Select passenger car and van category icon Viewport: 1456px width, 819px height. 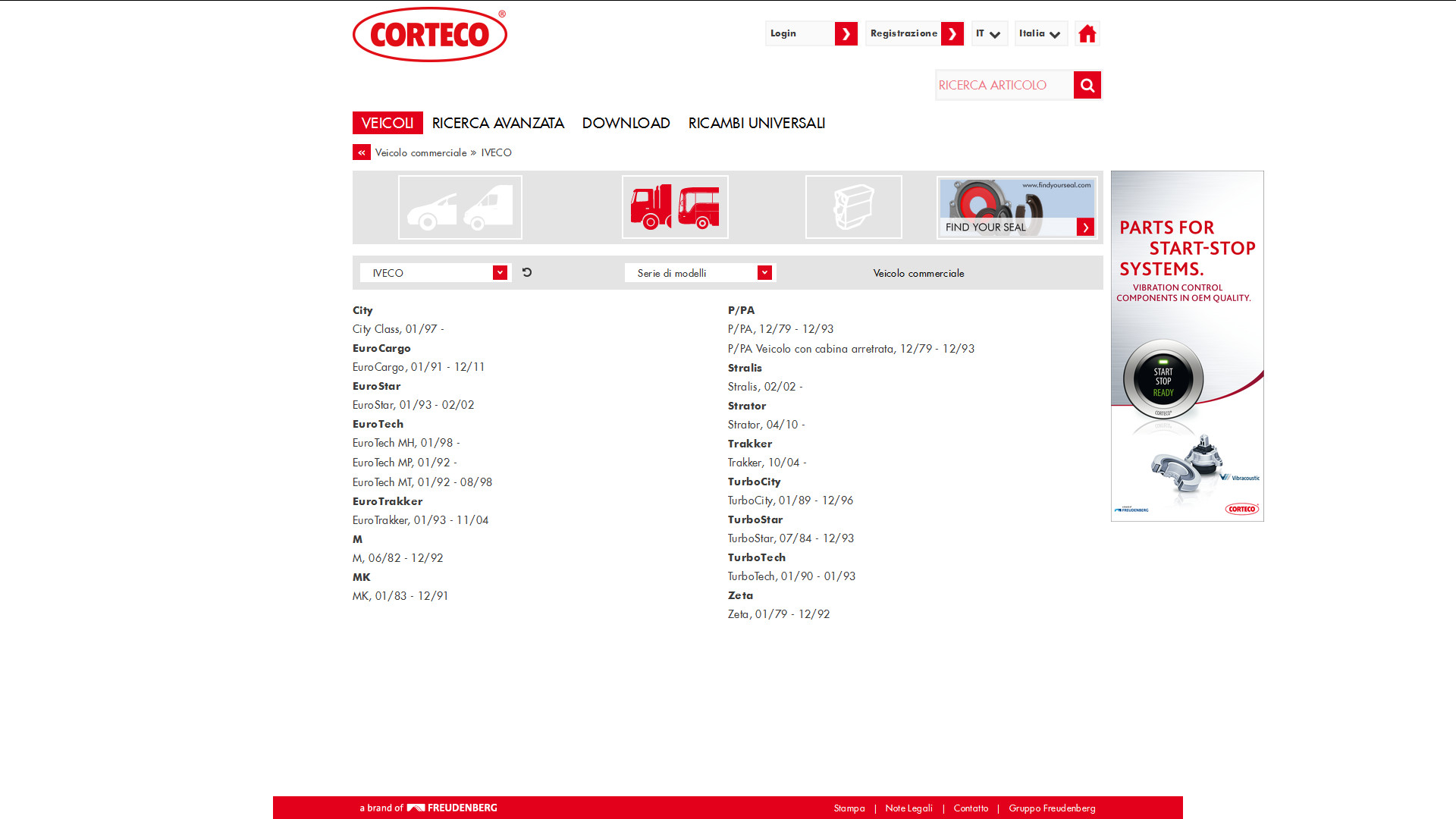[460, 207]
